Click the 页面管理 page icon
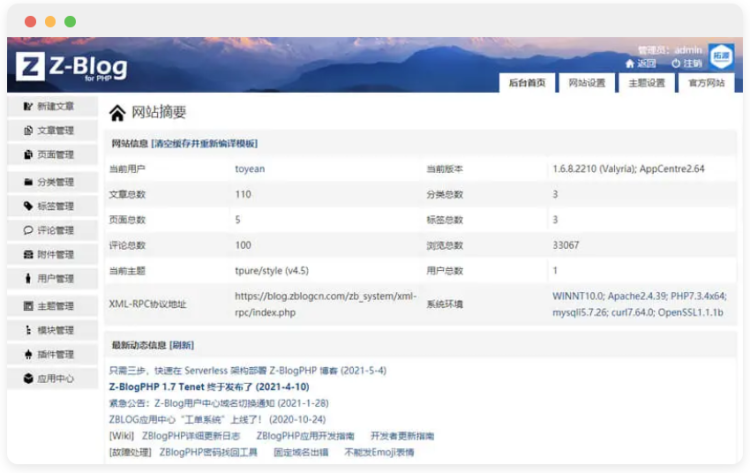The width and height of the screenshot is (750, 473). (28, 154)
